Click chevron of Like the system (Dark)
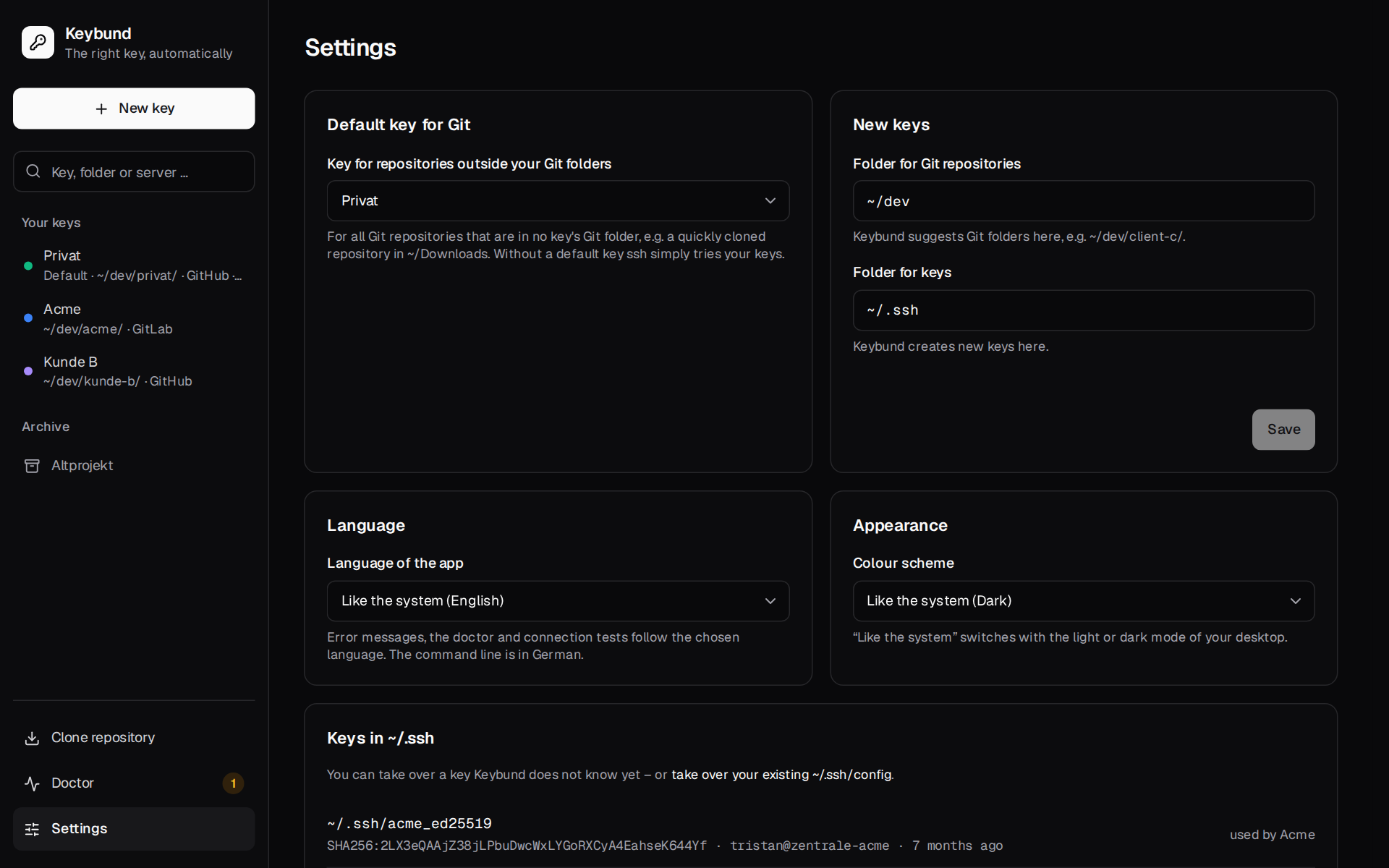The width and height of the screenshot is (1389, 868). 1296,601
